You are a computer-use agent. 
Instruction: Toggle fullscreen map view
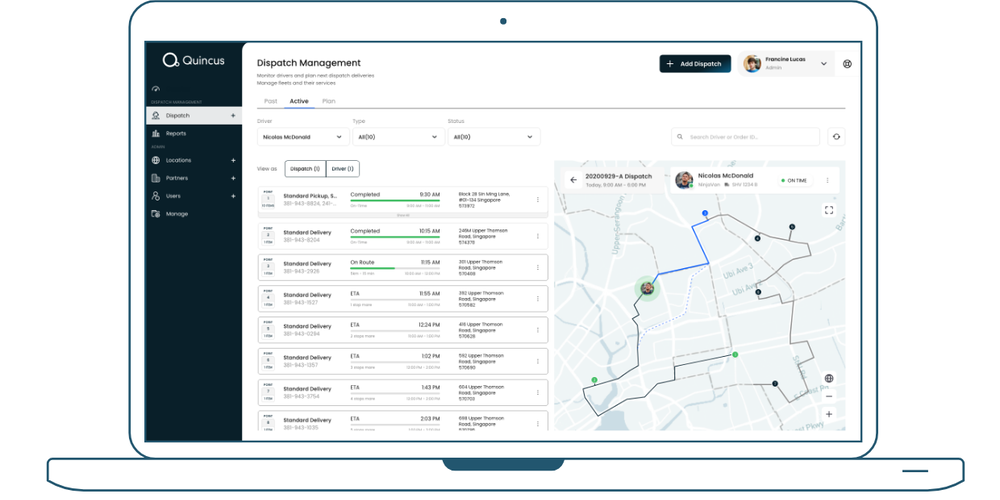pos(828,210)
